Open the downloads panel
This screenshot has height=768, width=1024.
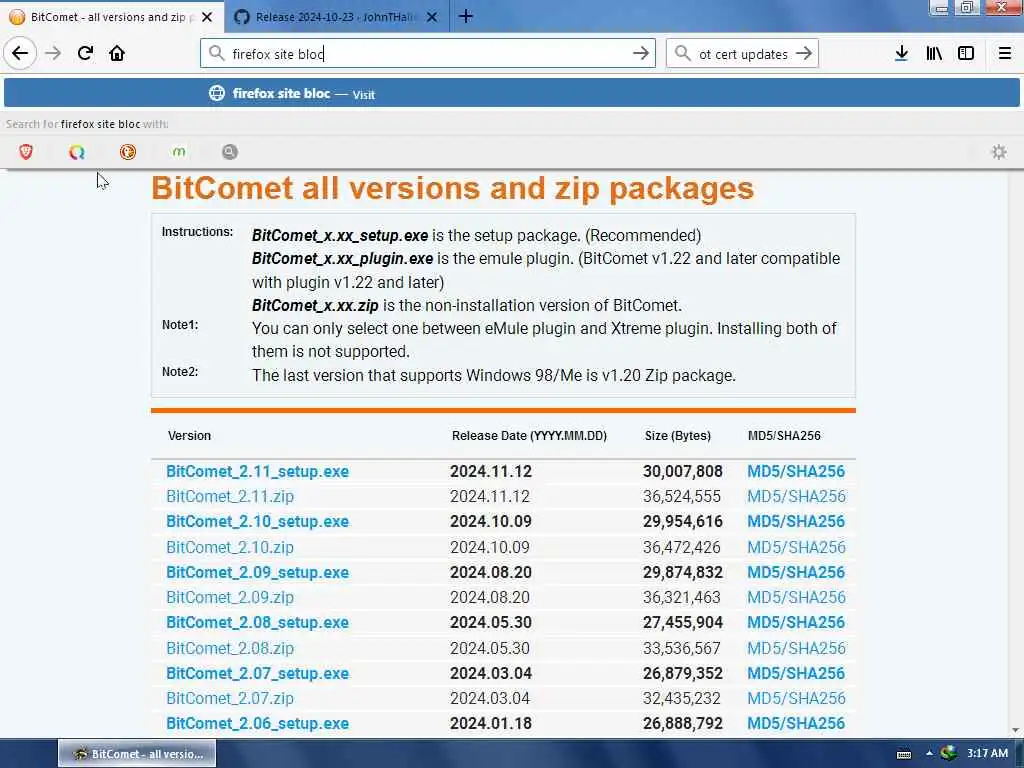901,53
